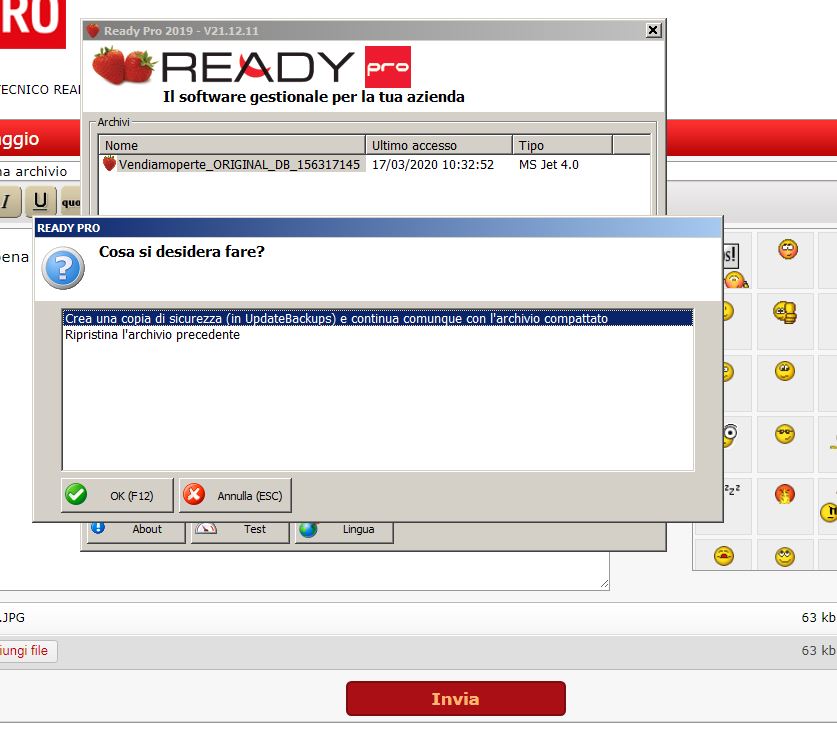Choose 'Ripristina l'archivio precedente' from the list
The height and width of the screenshot is (731, 837).
pyautogui.click(x=152, y=335)
